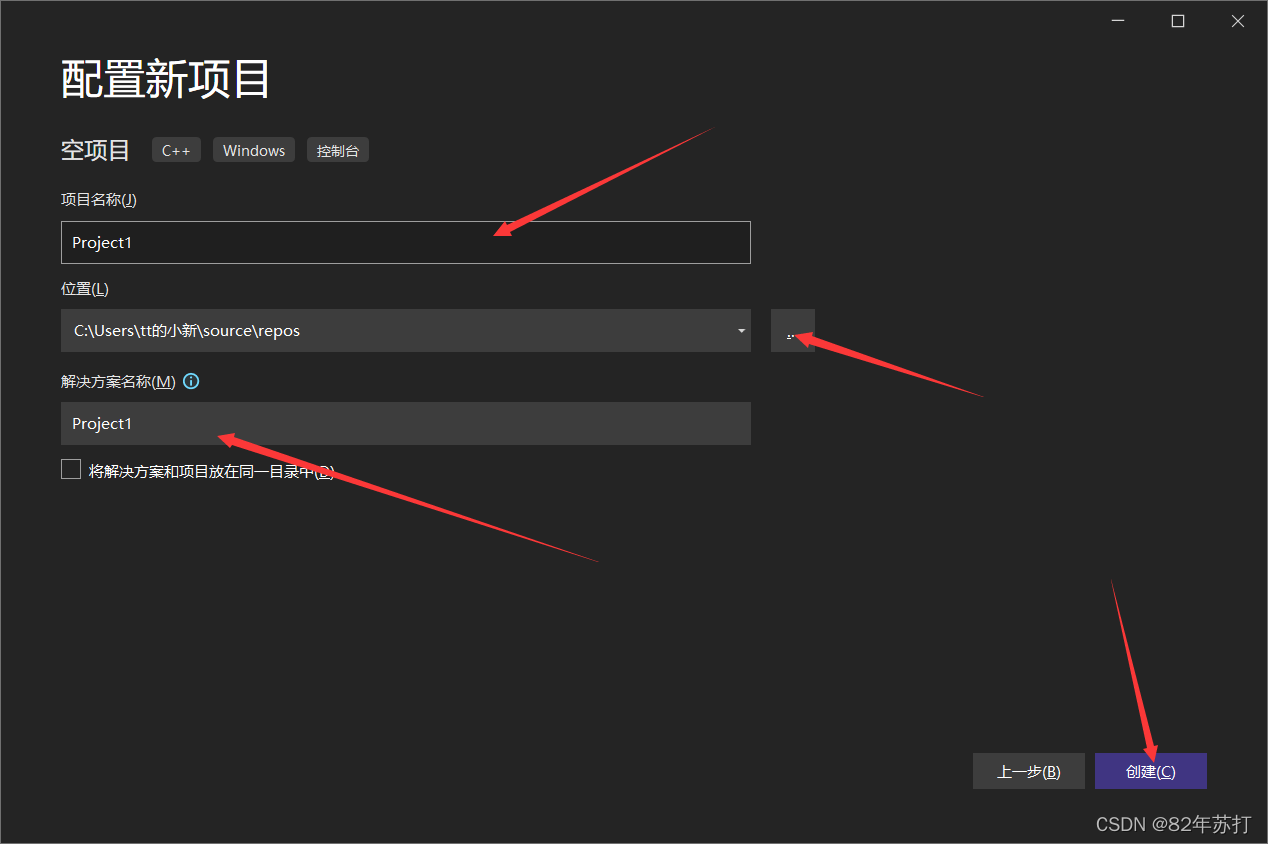Viewport: 1268px width, 844px height.
Task: Click the 创建(C) create button
Action: (x=1151, y=771)
